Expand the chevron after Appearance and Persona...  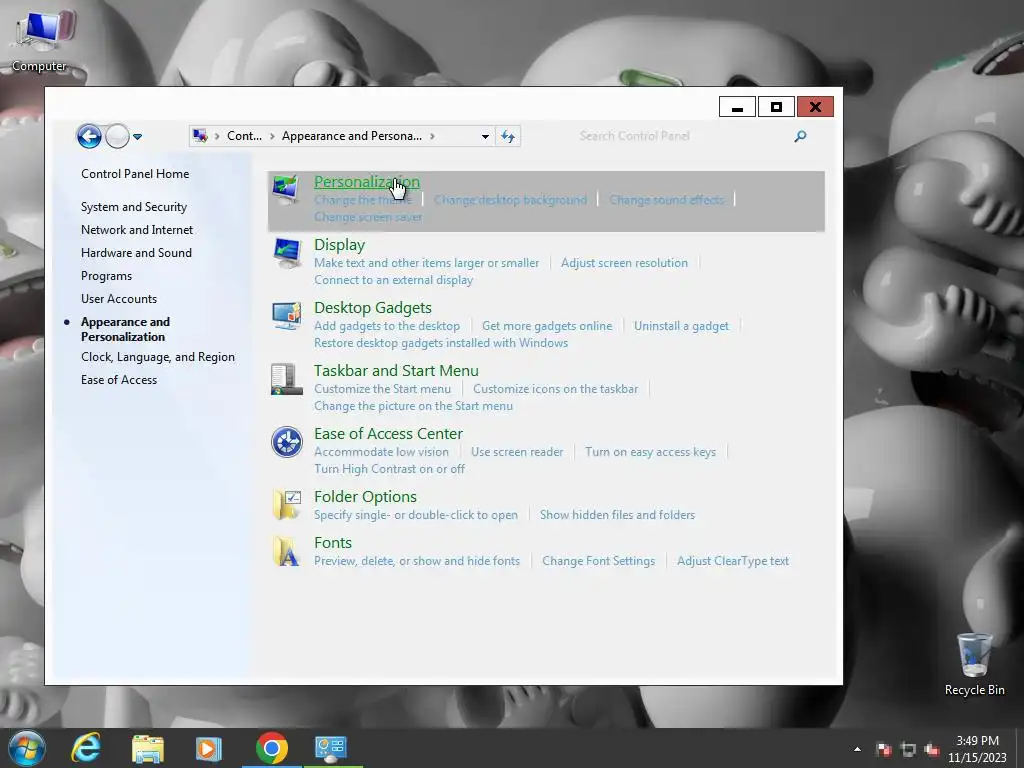(x=432, y=136)
